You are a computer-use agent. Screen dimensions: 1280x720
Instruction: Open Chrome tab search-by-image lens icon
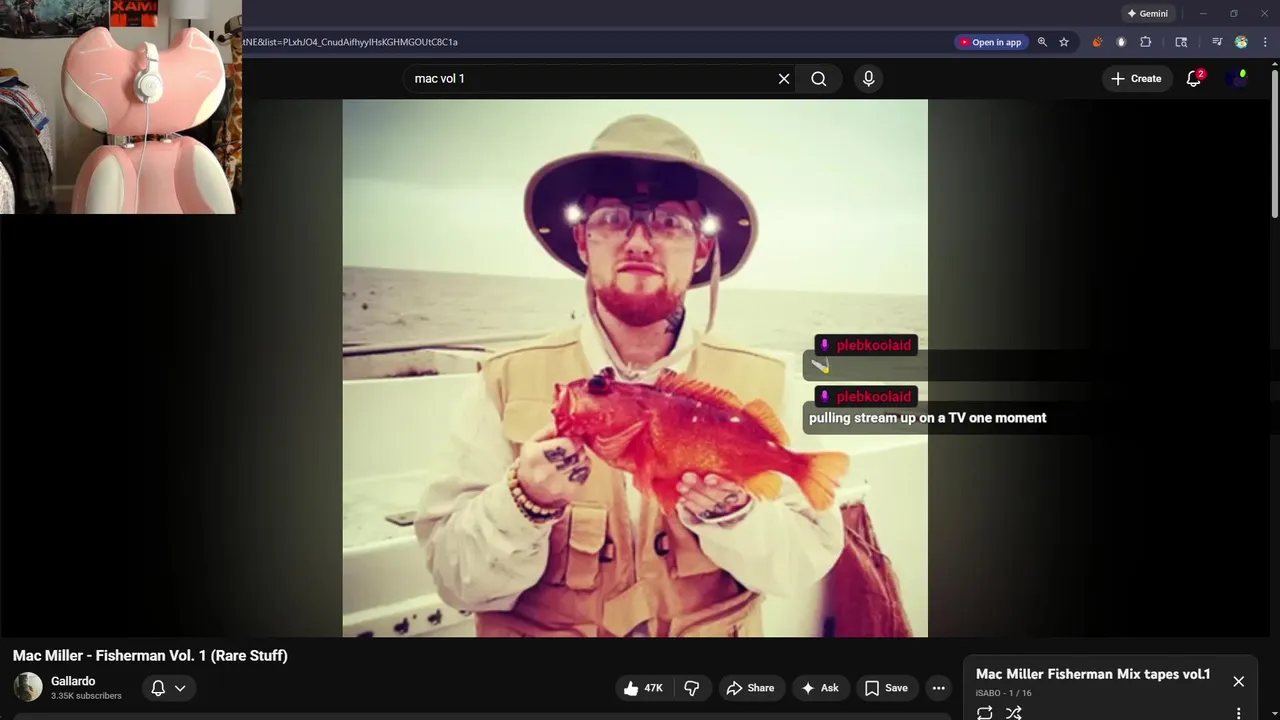(1181, 42)
